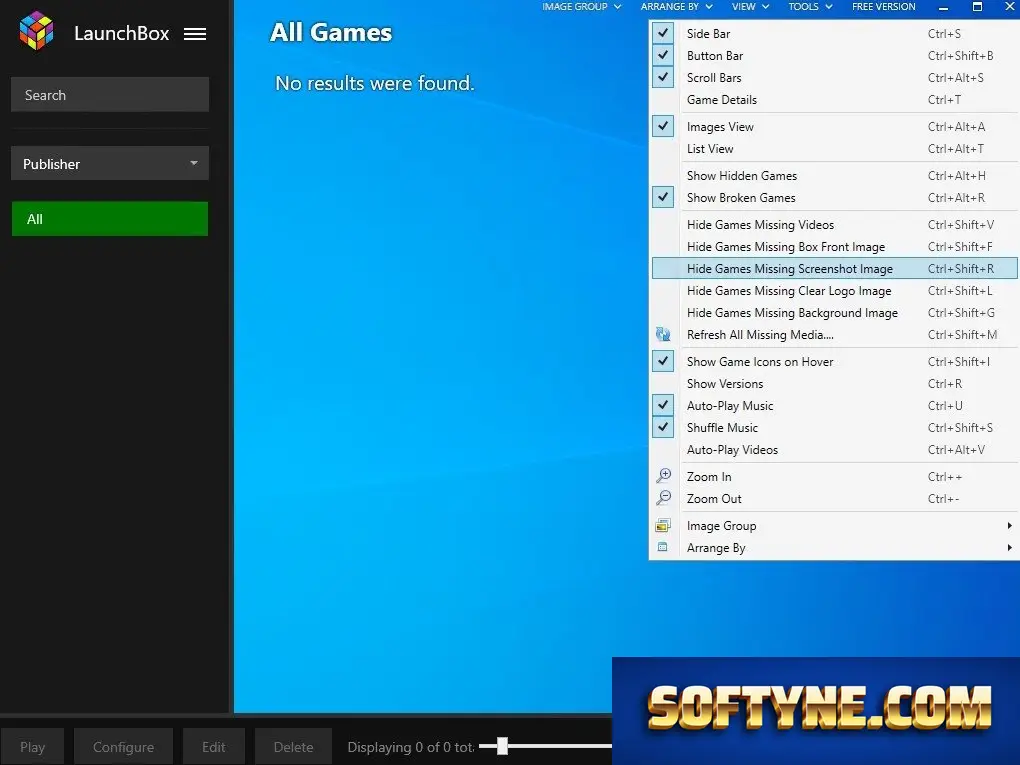Click the Zoom Out magnifier icon
Image resolution: width=1020 pixels, height=765 pixels.
663,498
